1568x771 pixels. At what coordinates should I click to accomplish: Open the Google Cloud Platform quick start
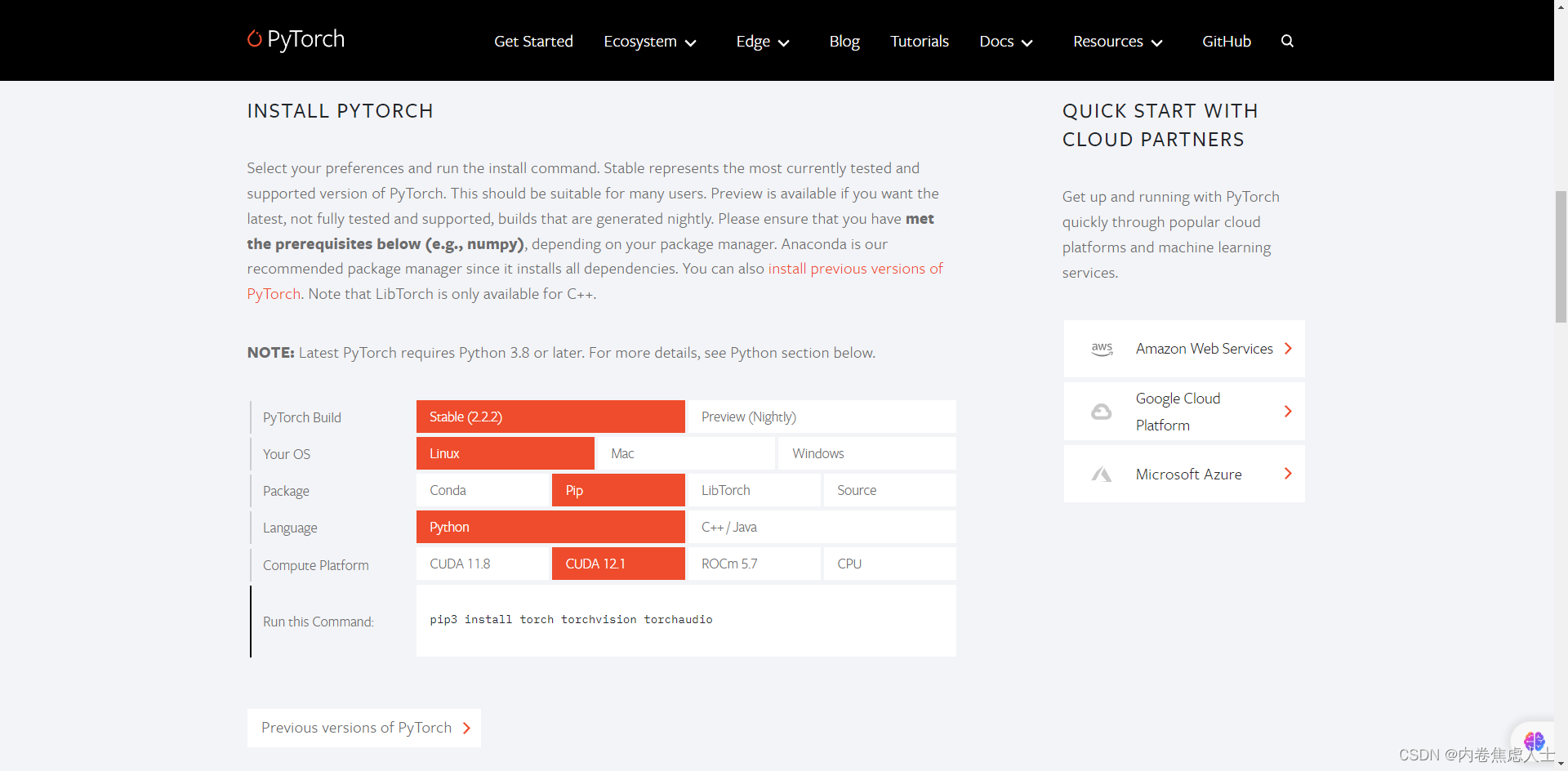[x=1184, y=412]
